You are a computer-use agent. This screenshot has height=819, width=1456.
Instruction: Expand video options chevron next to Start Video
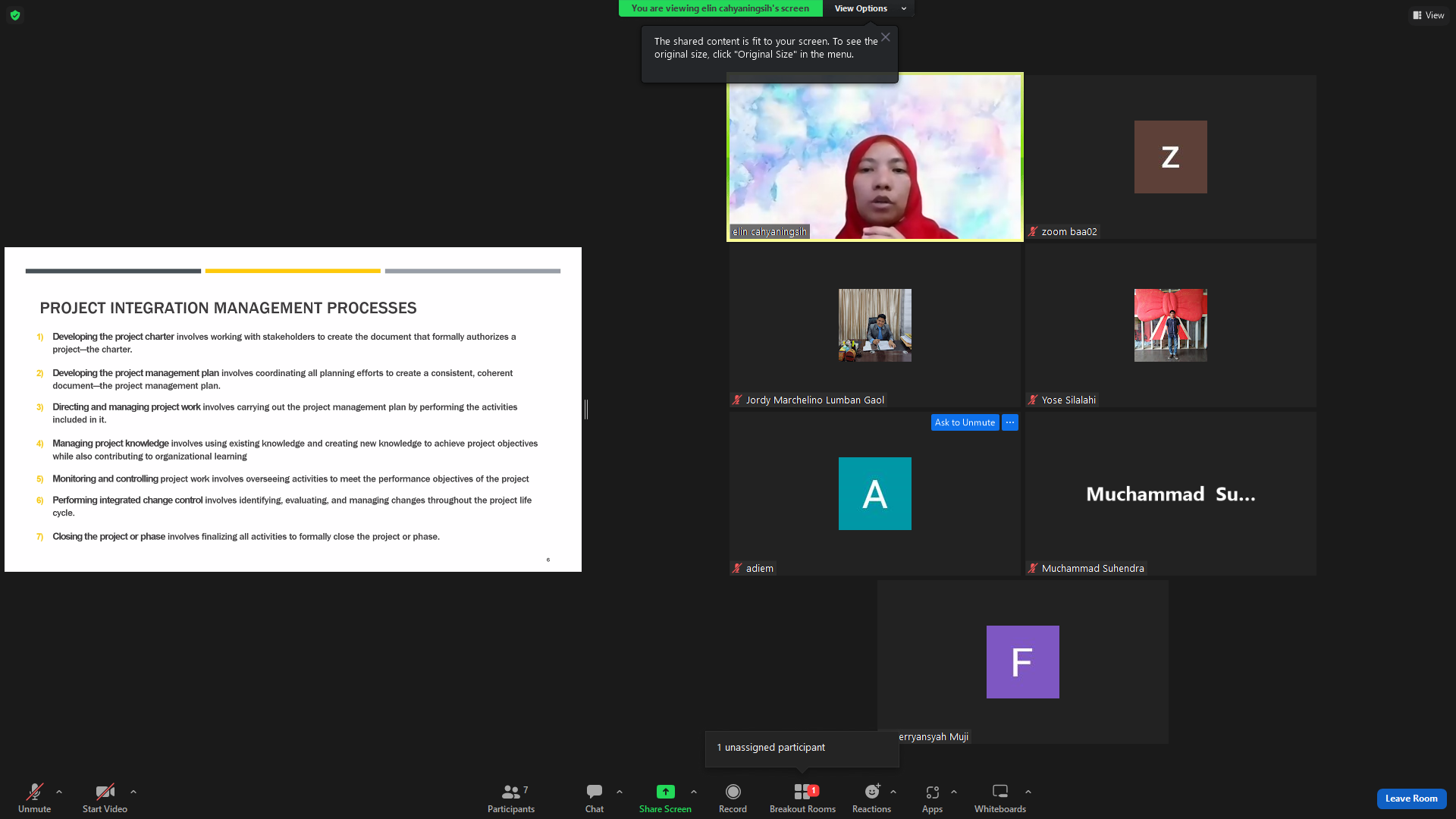[133, 792]
